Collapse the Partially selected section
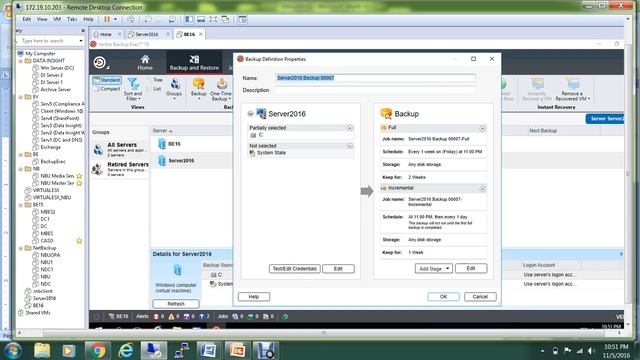Image resolution: width=640 pixels, height=360 pixels. pyautogui.click(x=349, y=128)
